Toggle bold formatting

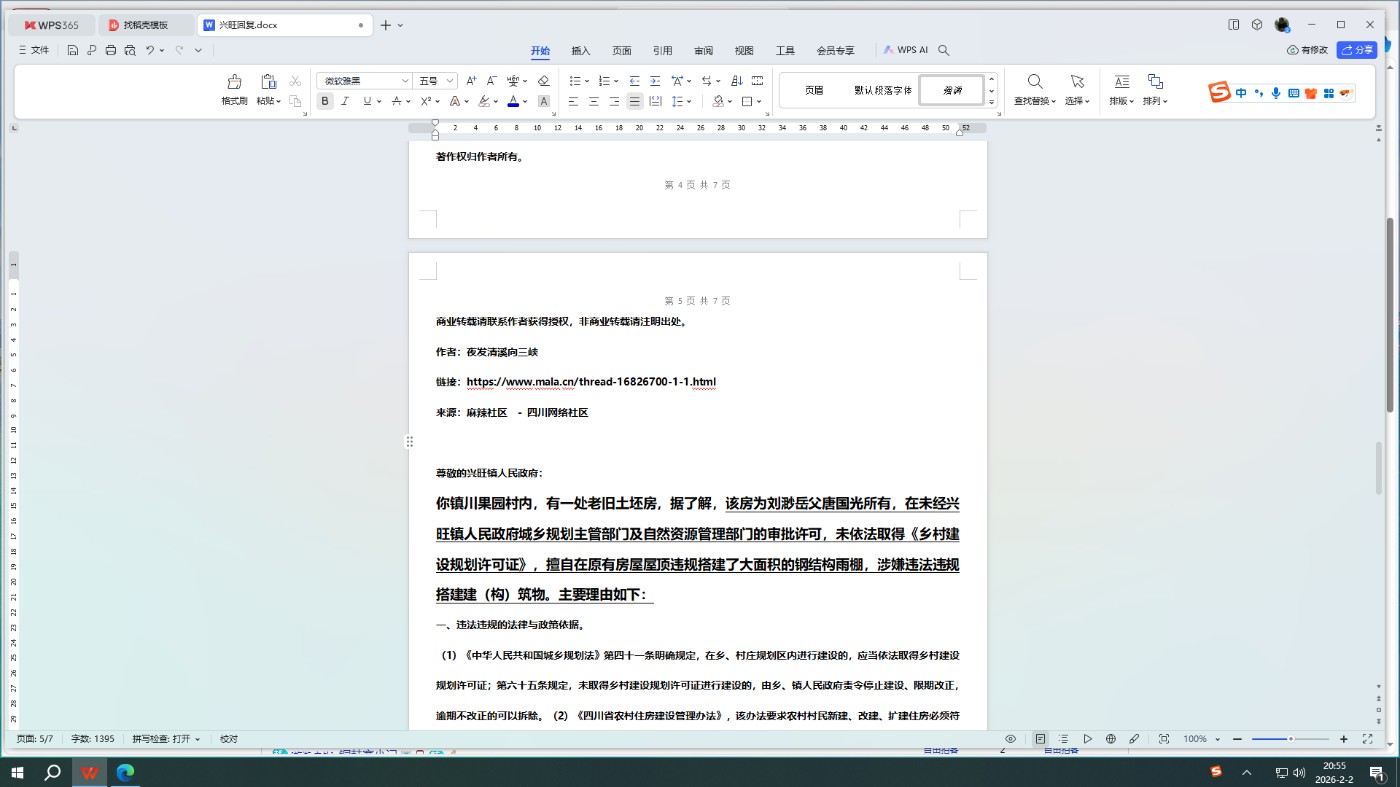pyautogui.click(x=325, y=101)
